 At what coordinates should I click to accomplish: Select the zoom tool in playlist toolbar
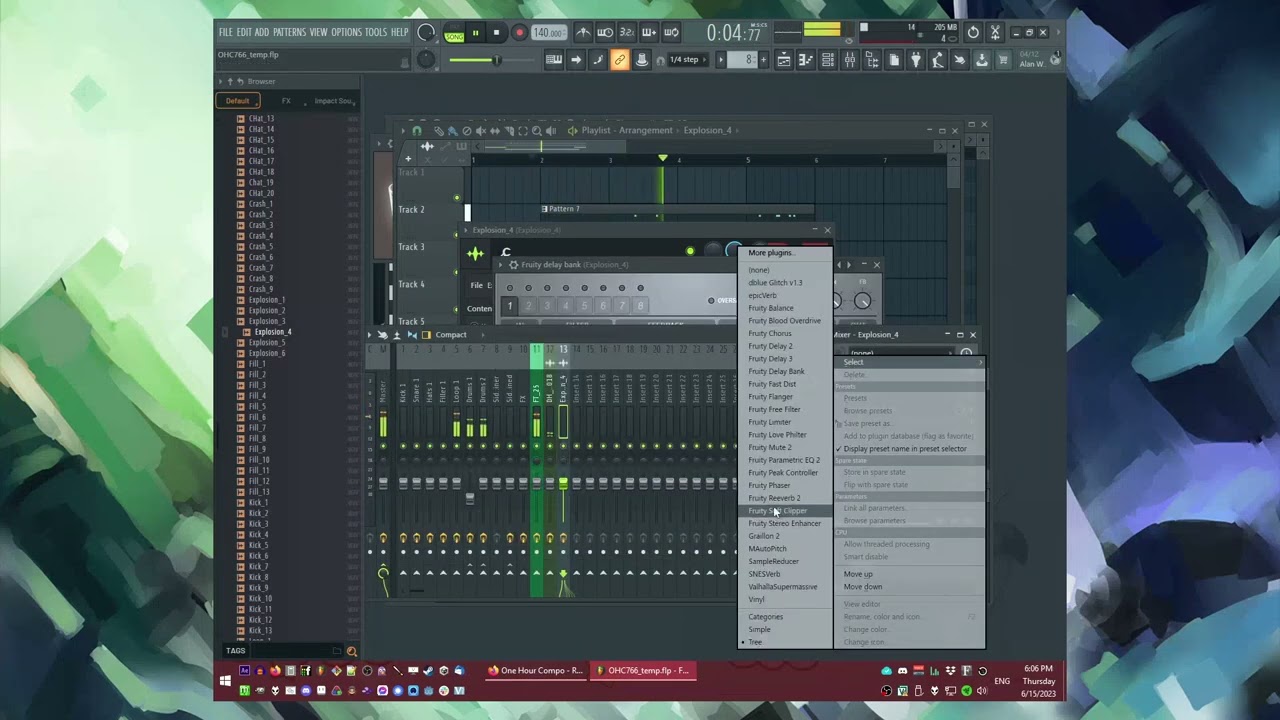point(537,131)
